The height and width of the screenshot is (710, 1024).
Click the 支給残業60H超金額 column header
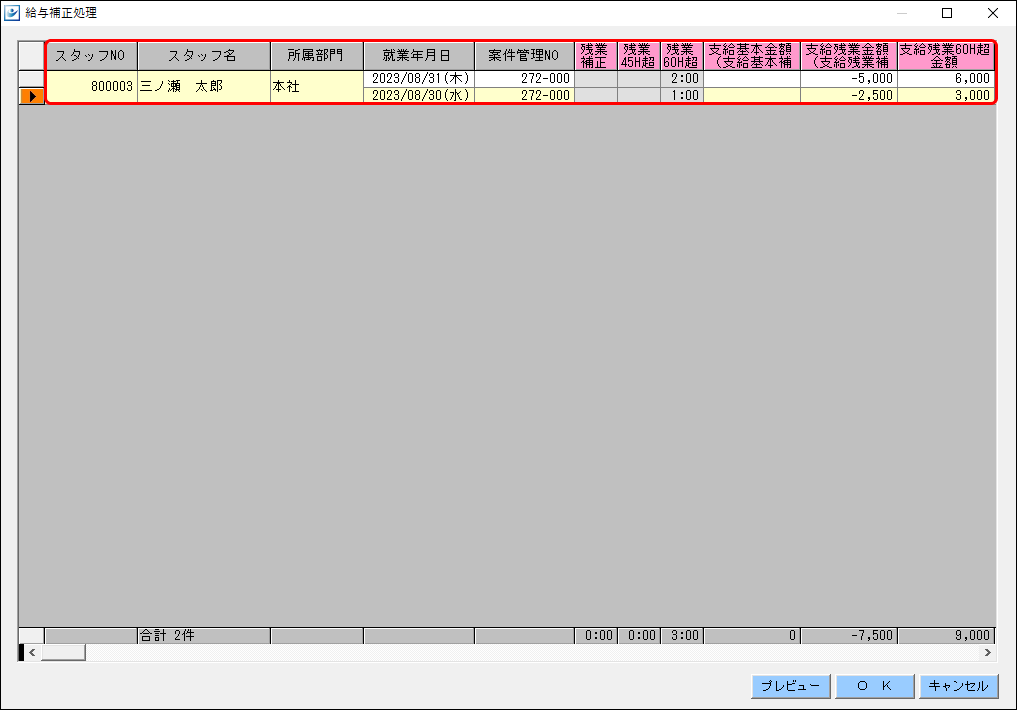(x=946, y=56)
